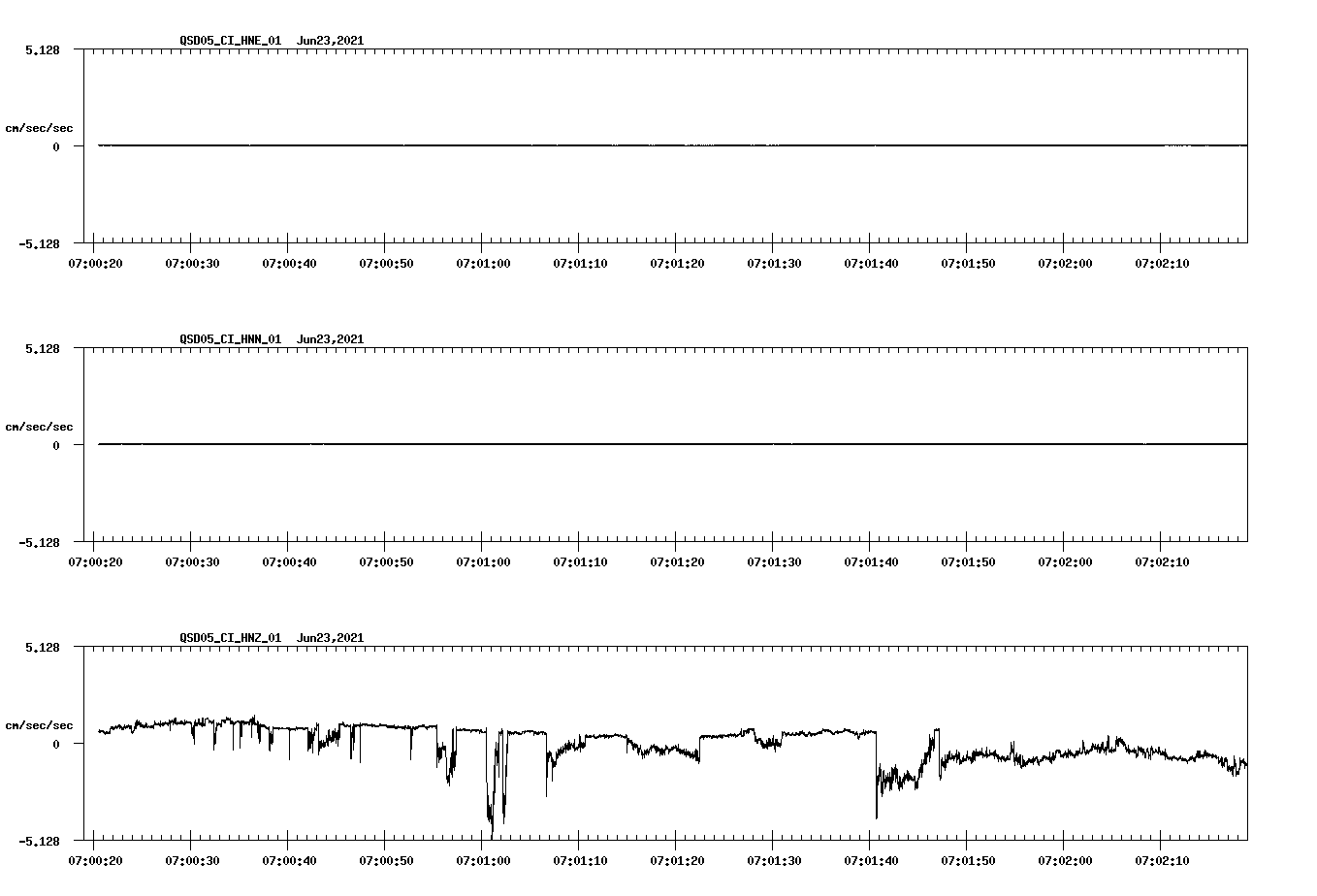Screen dimensions: 1317x896
Task: Click 07:00:20 on the HNN time axis
Action: 95,562
